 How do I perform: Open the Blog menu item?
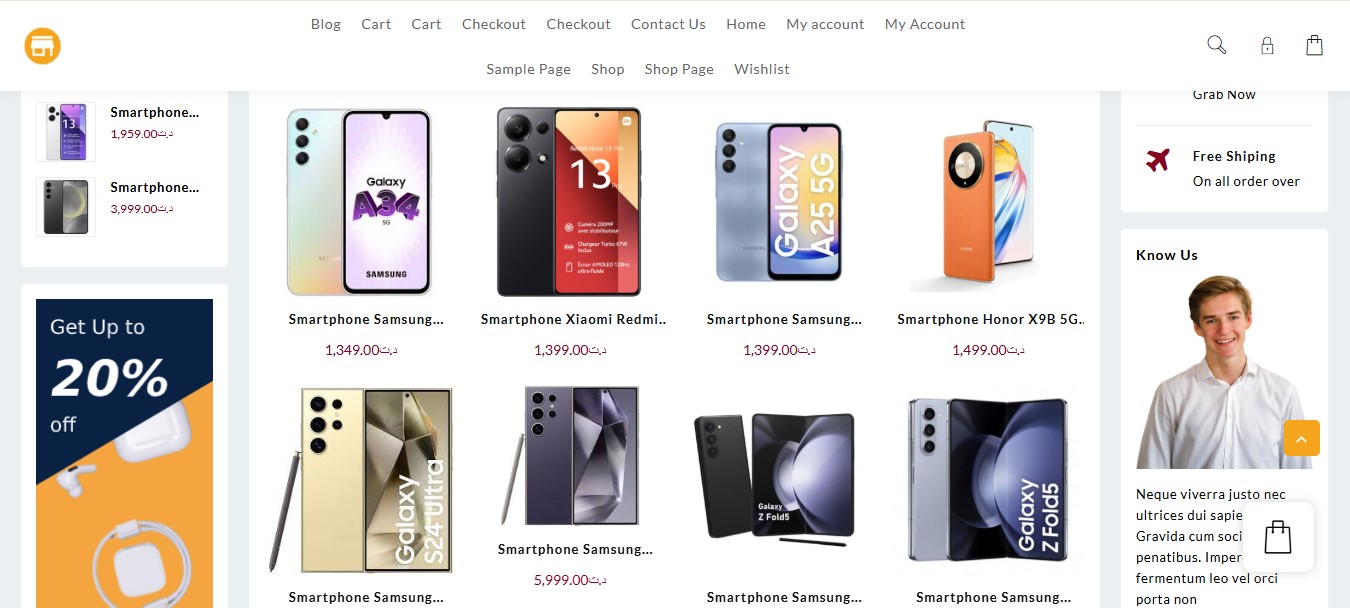point(326,24)
